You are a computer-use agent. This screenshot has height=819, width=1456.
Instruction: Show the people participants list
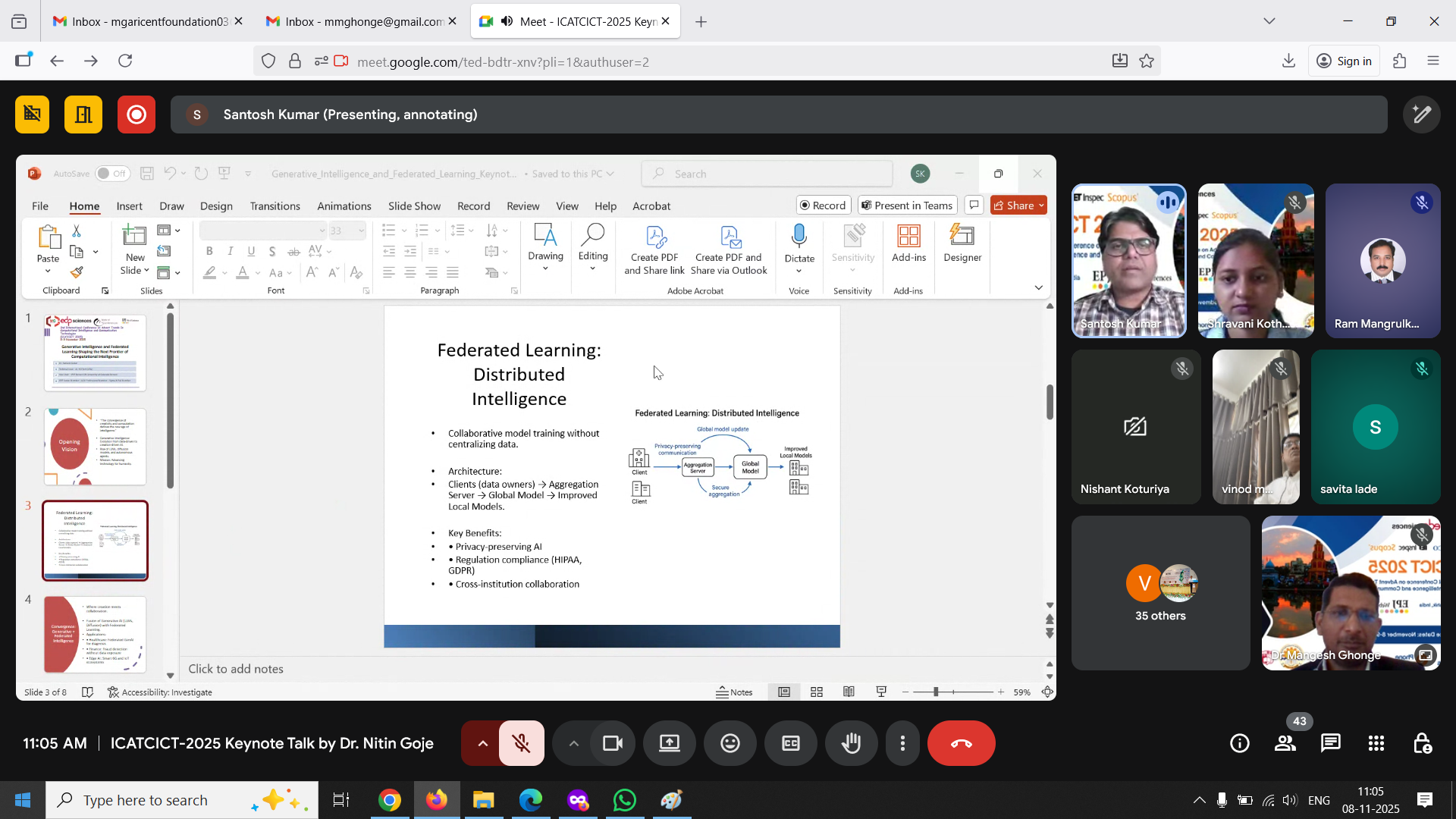pos(1285,744)
